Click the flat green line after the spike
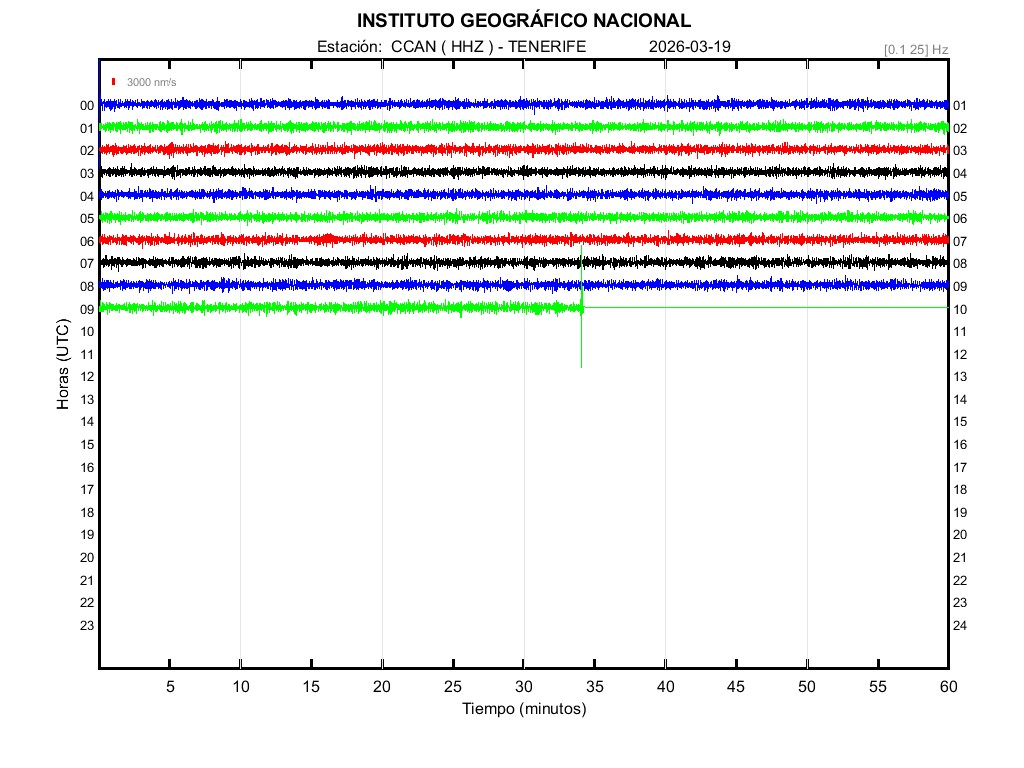1024x768 pixels. 760,307
